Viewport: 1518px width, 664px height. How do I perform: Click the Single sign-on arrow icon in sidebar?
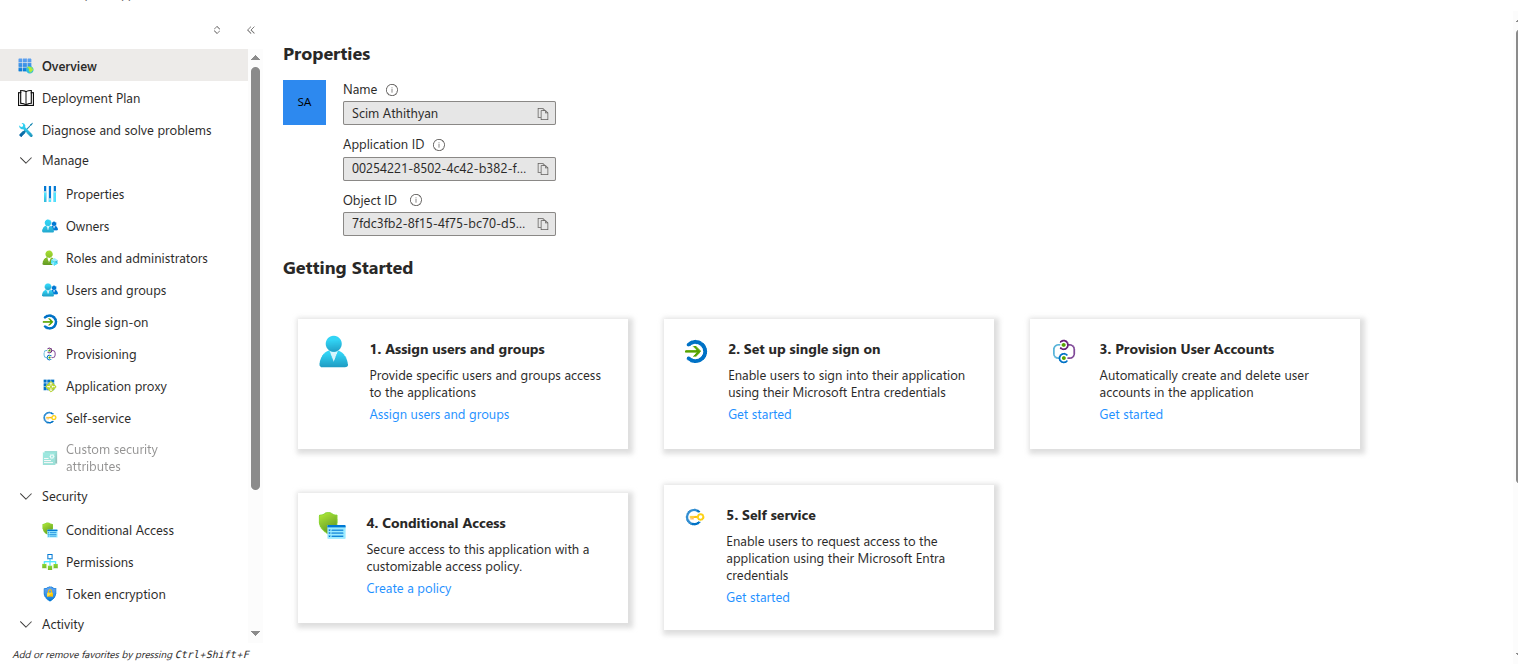tap(50, 322)
